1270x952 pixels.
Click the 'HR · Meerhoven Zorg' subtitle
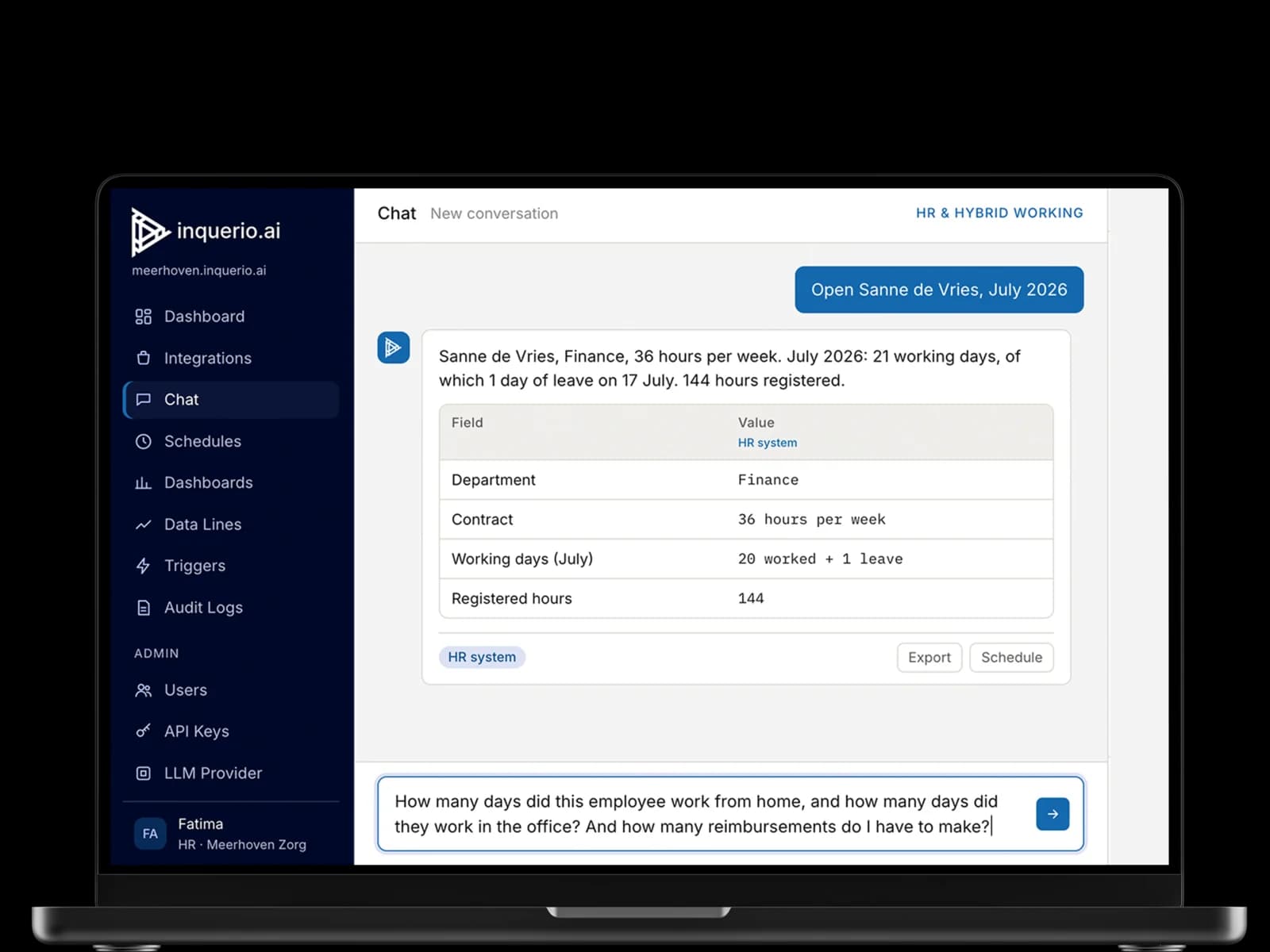pyautogui.click(x=242, y=845)
